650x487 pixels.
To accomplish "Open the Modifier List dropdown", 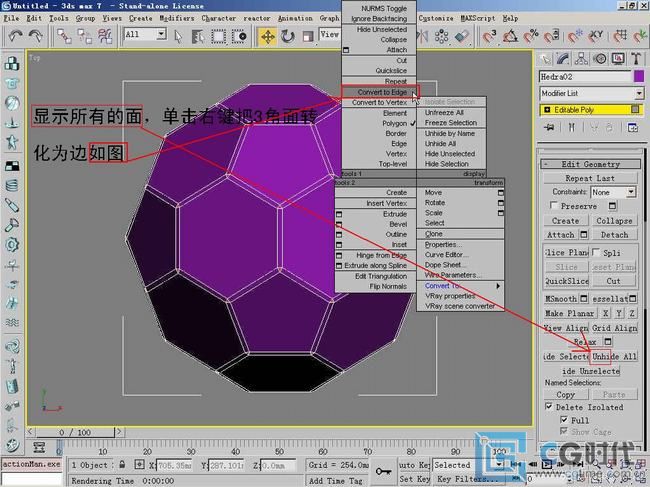I will pos(589,93).
